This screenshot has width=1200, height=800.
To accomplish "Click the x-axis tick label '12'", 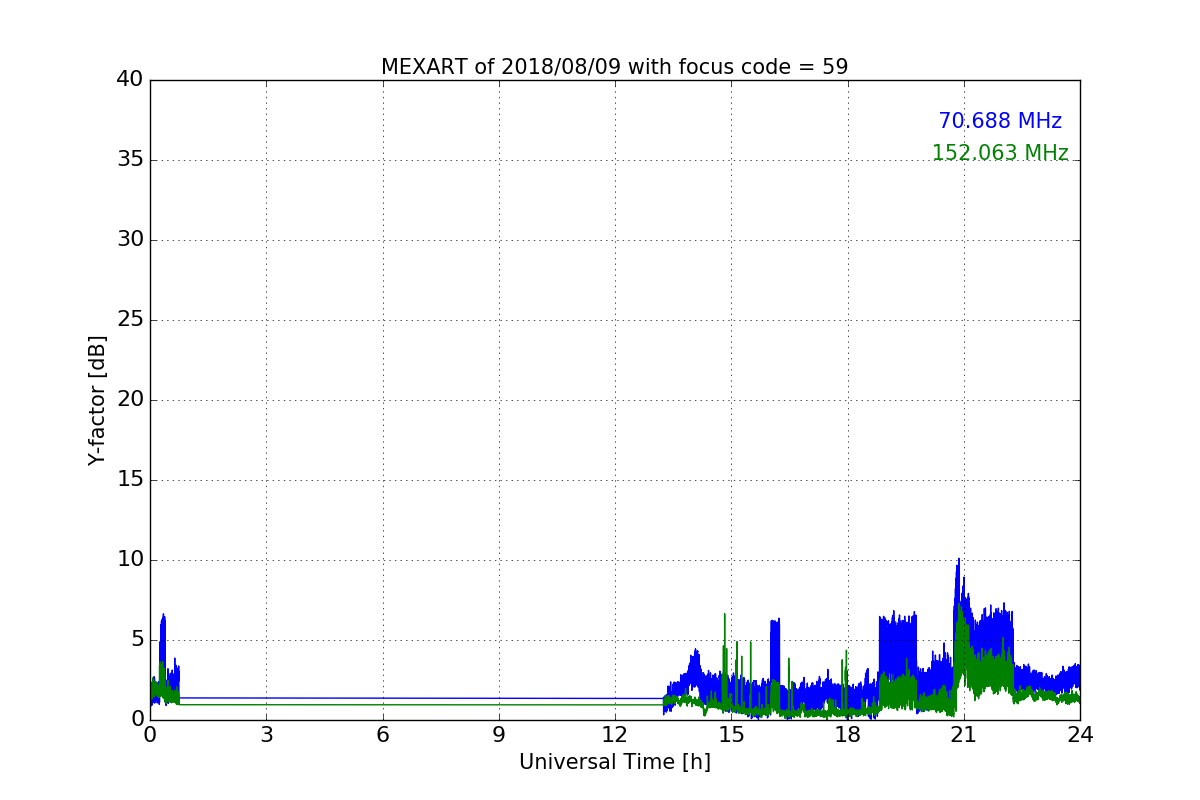I will tap(615, 735).
